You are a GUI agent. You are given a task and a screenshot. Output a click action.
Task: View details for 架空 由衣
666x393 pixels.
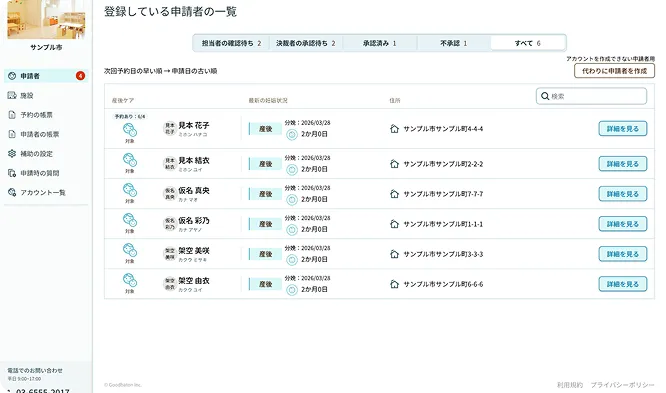tap(623, 284)
